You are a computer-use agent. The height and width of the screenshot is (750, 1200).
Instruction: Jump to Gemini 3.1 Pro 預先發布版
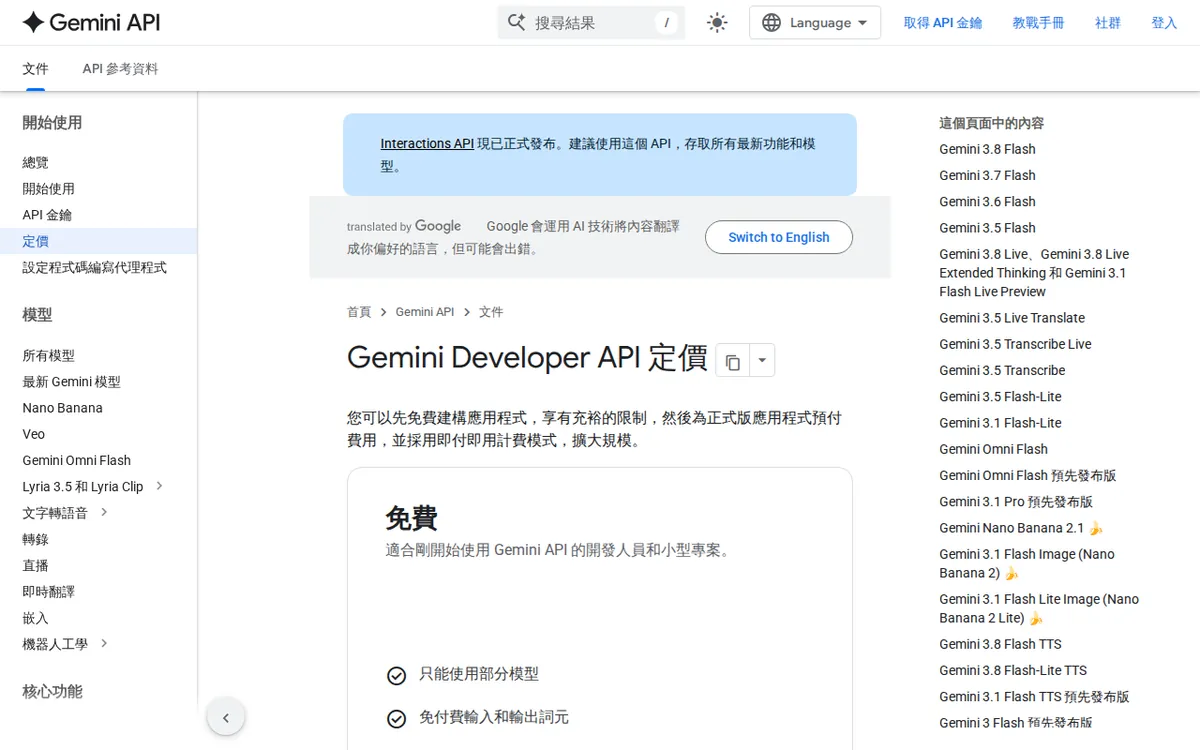1016,501
